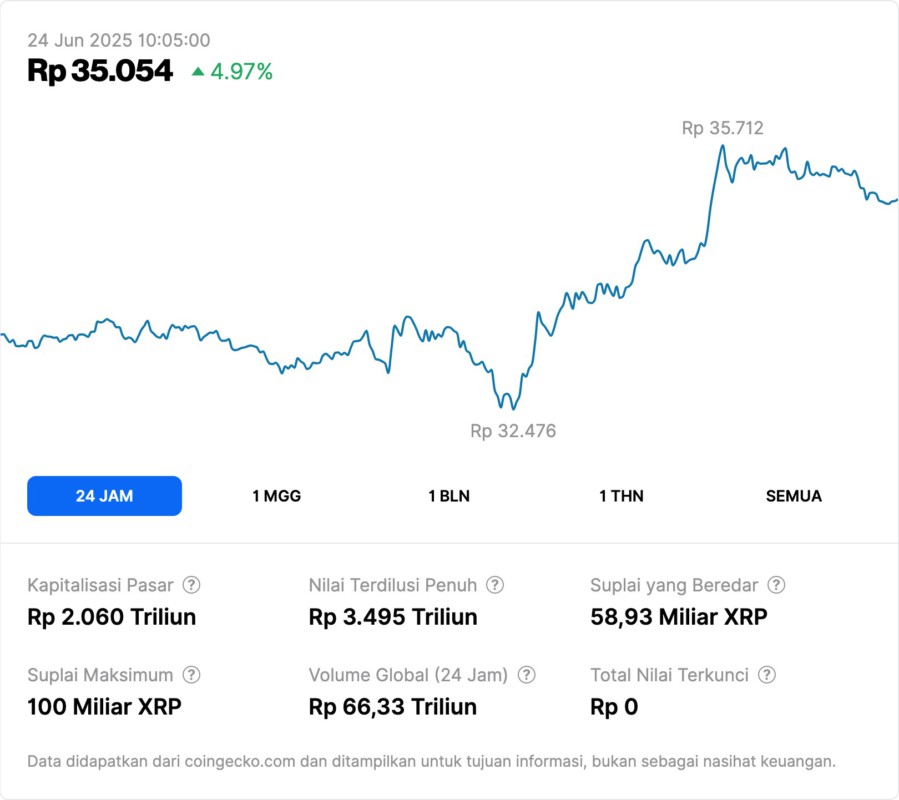Click the current price Rp 35.054
This screenshot has height=800, width=899.
100,71
